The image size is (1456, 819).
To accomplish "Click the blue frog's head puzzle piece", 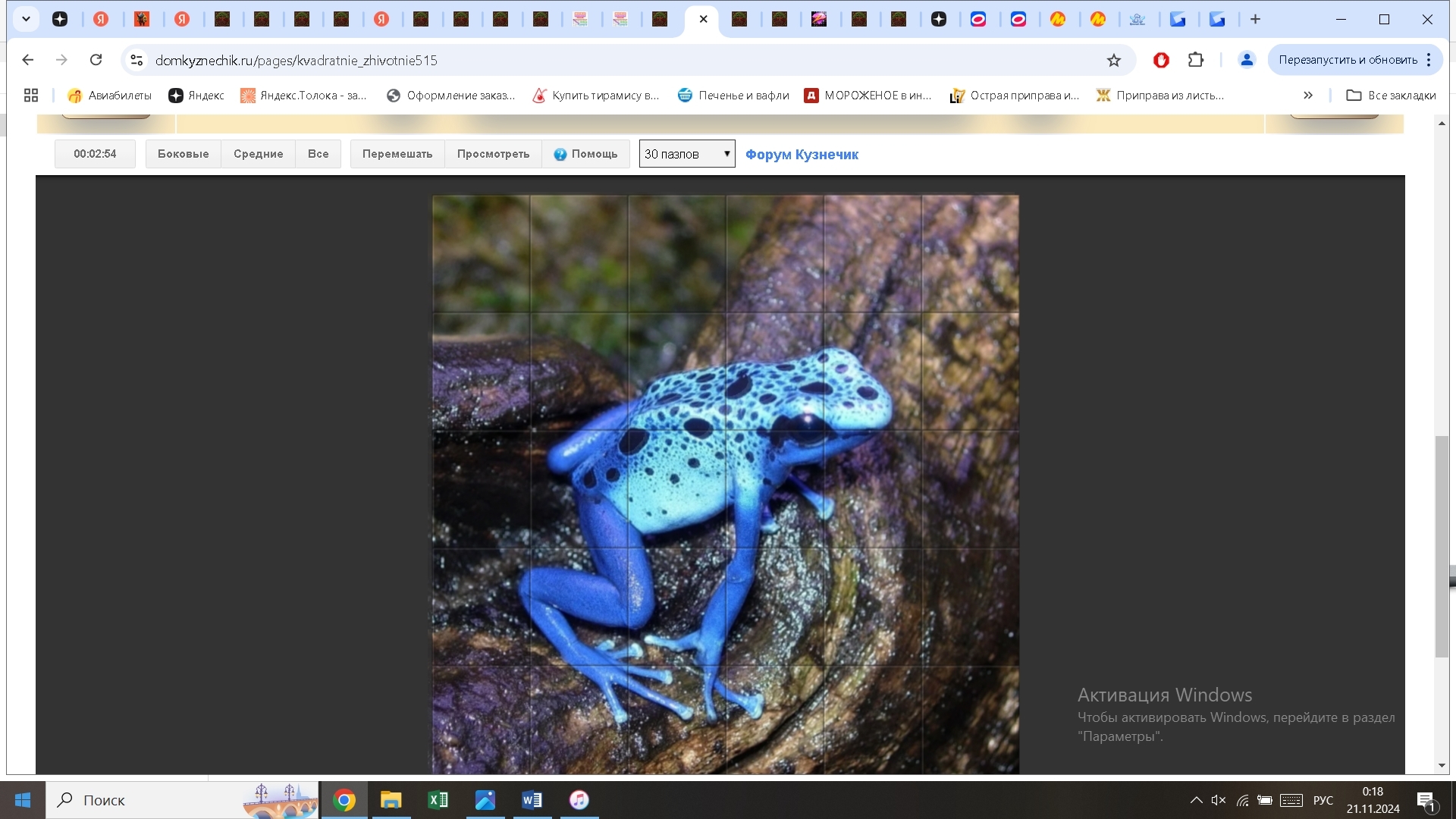I will 872,372.
